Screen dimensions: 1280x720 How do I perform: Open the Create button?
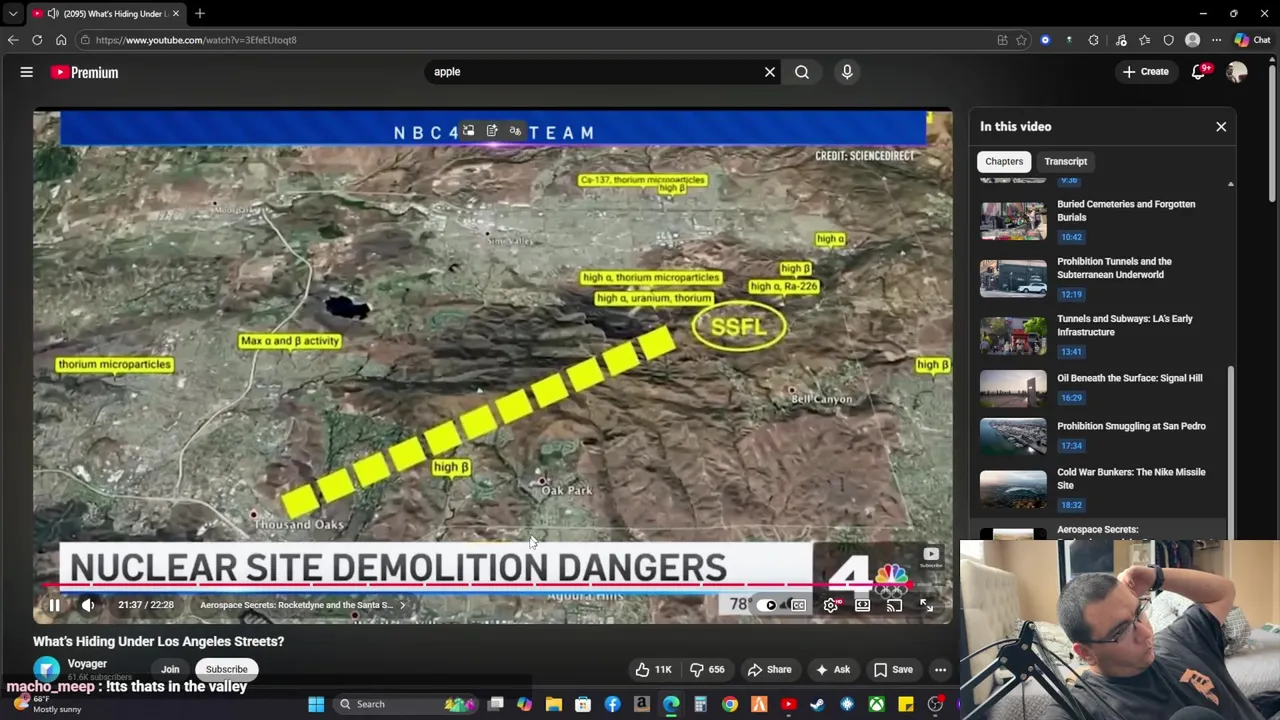tap(1145, 72)
